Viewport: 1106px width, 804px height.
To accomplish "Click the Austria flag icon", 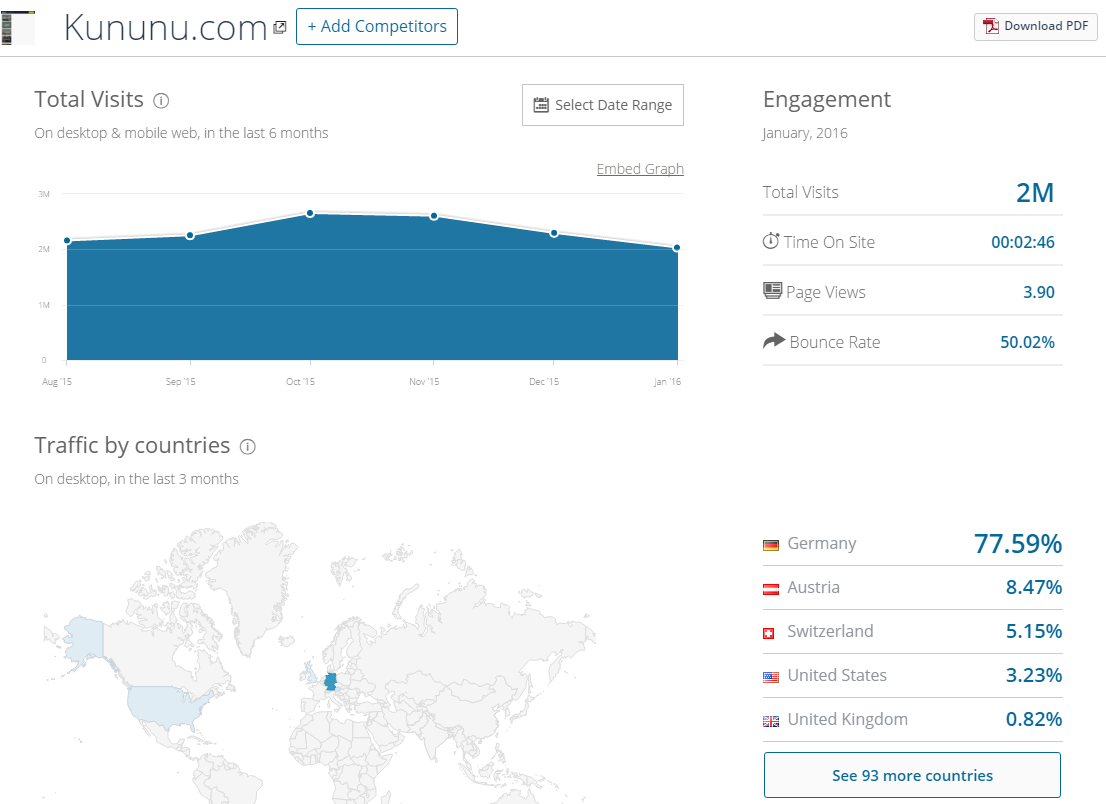I will (770, 589).
